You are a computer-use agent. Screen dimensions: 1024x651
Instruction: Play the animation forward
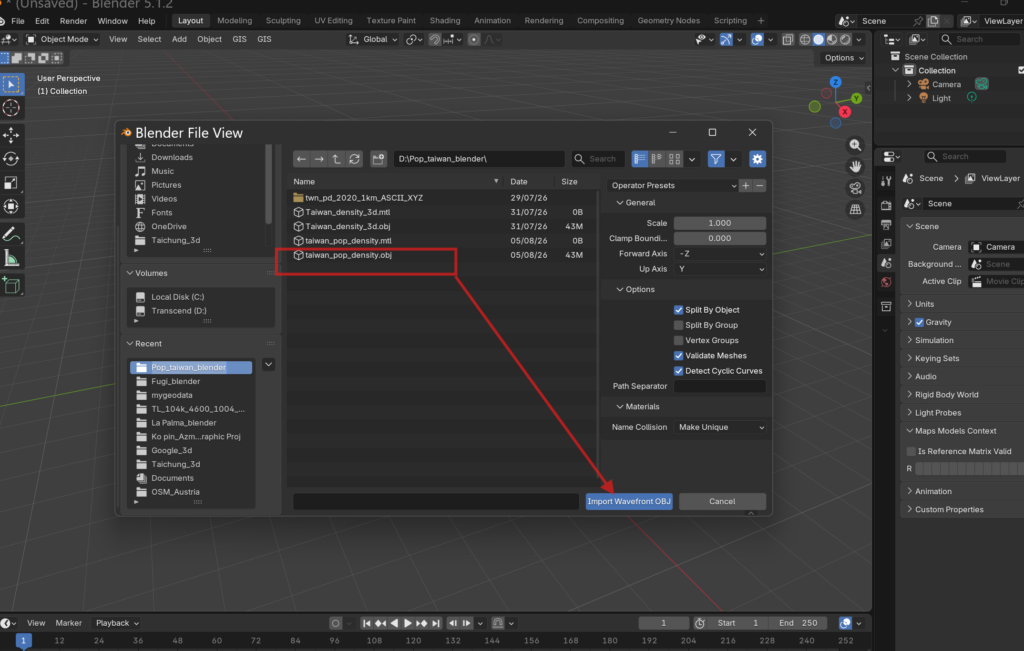[x=408, y=623]
